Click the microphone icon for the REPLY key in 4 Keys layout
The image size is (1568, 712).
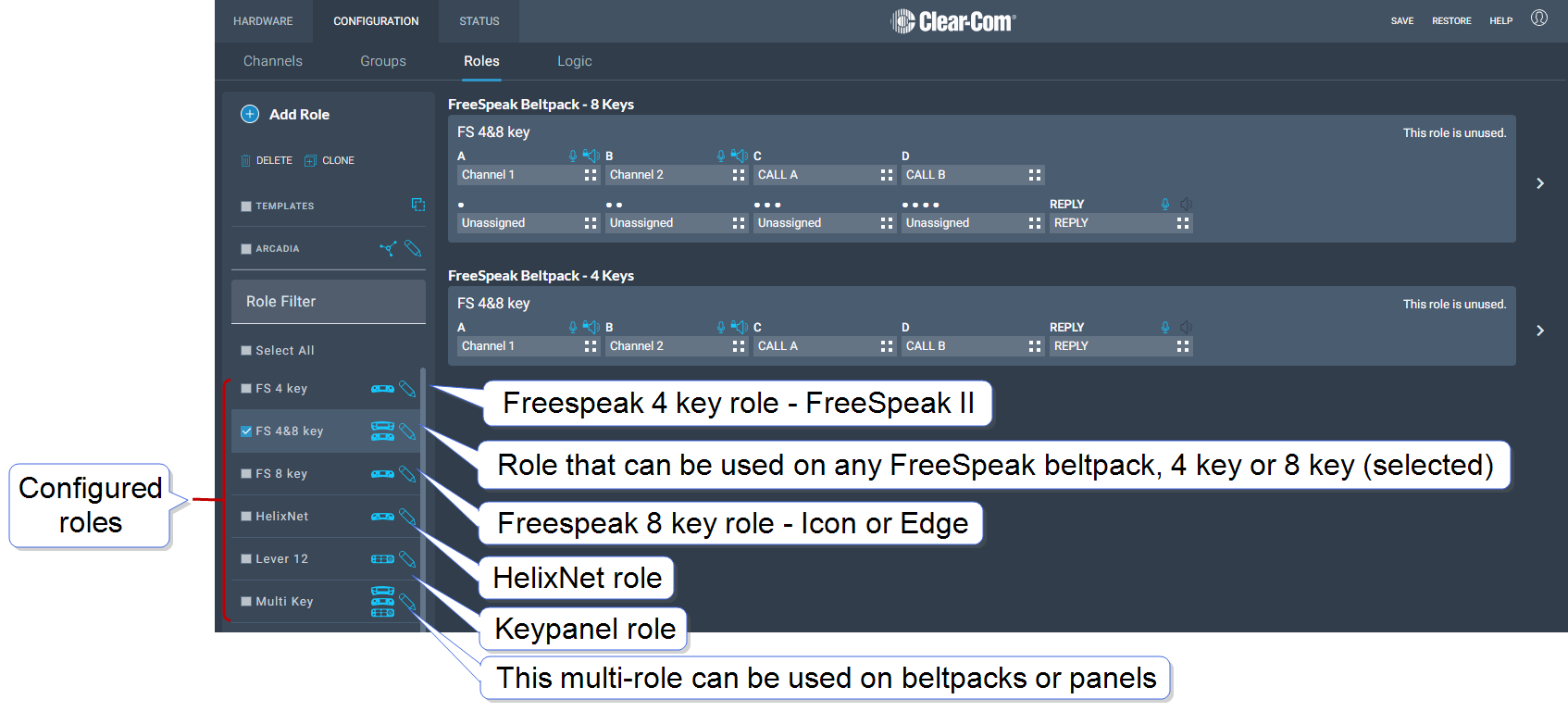[1165, 327]
